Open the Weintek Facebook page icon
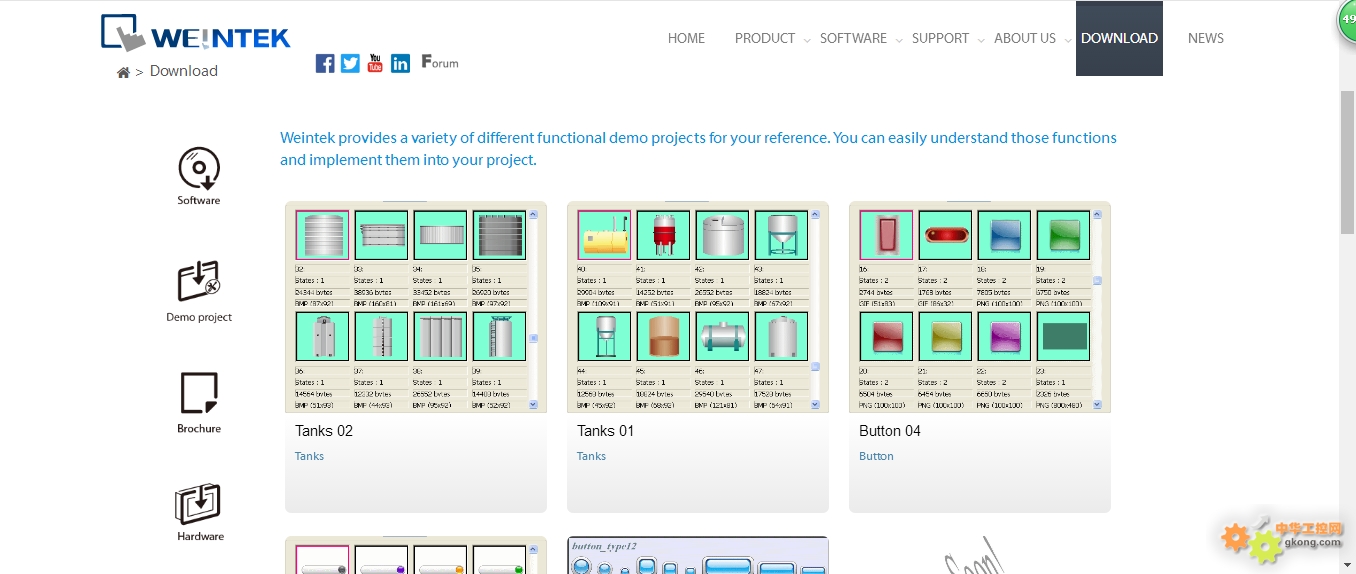The image size is (1356, 574). point(325,63)
